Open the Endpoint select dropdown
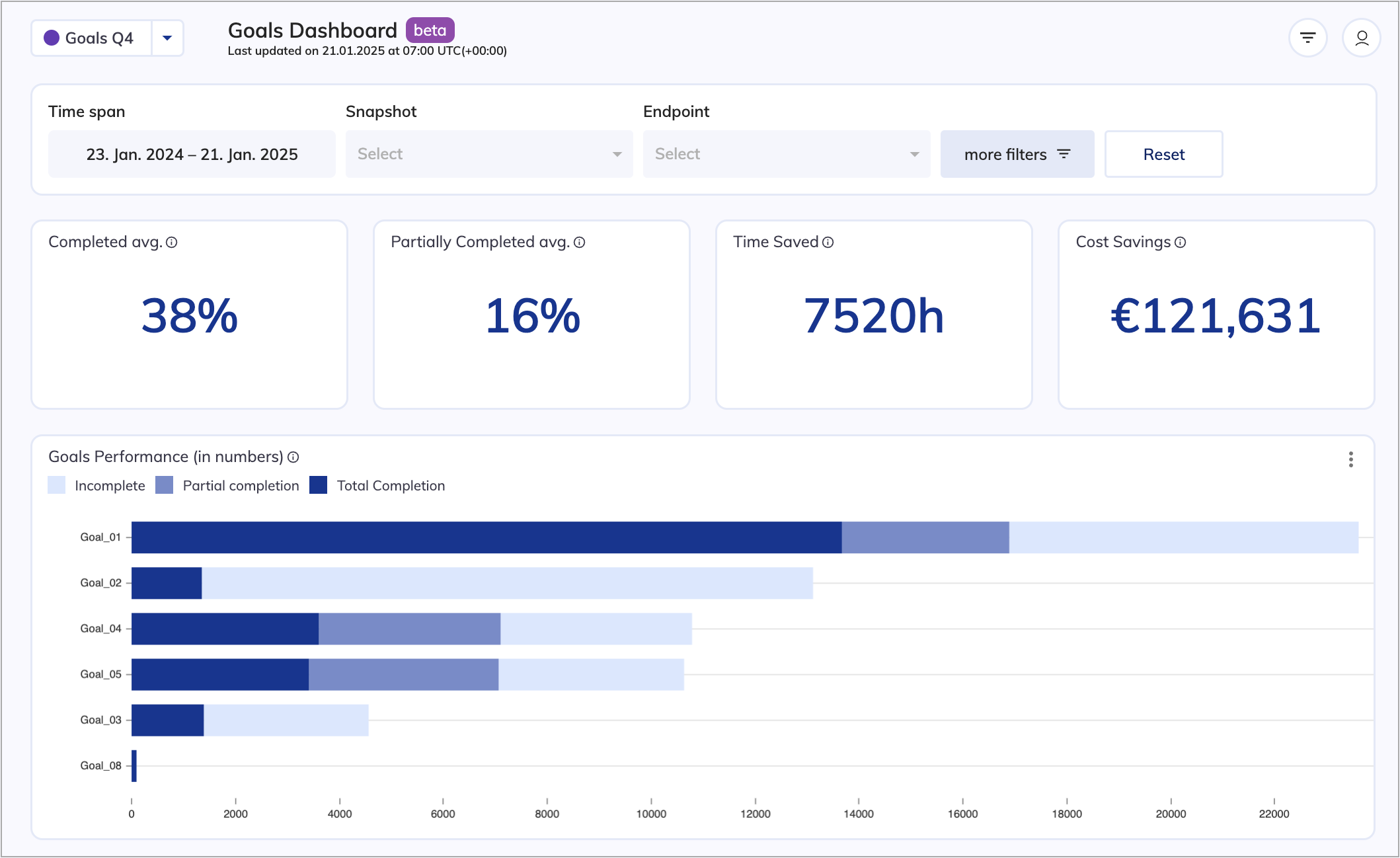The image size is (1400, 858). pyautogui.click(x=786, y=154)
